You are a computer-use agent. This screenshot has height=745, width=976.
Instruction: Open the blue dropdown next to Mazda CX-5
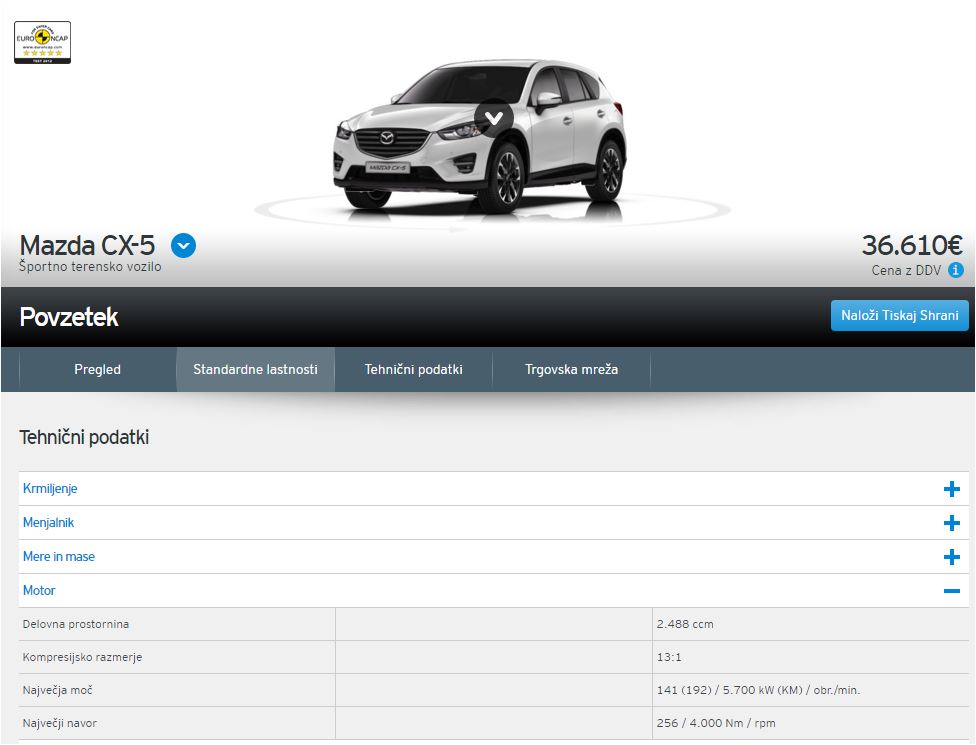pyautogui.click(x=184, y=246)
